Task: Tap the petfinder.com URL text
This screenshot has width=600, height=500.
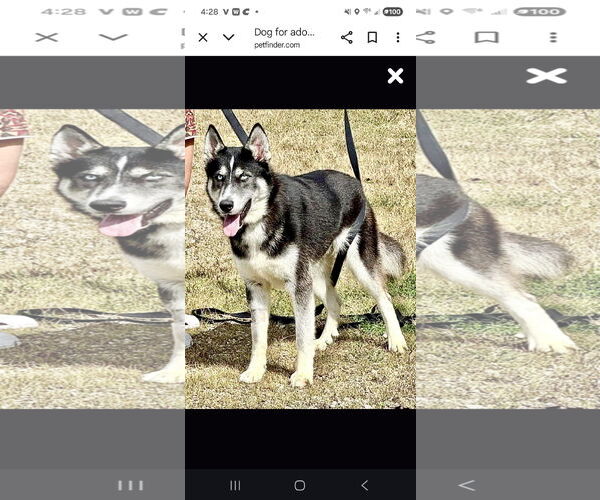Action: 277,45
